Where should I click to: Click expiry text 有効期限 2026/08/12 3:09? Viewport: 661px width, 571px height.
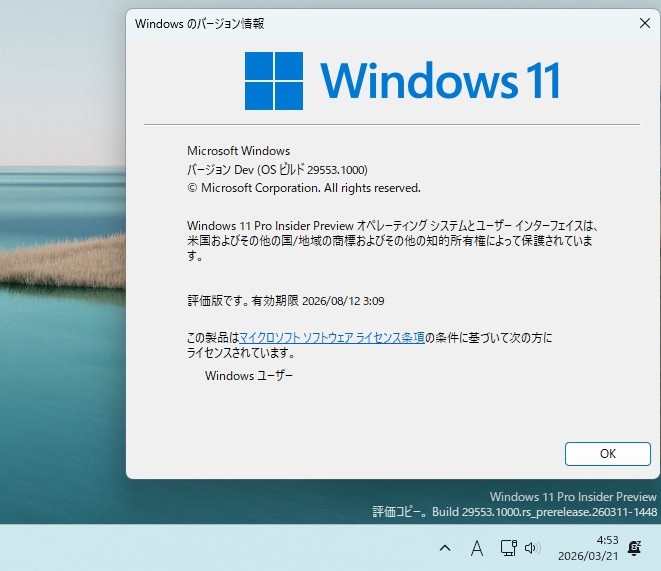(318, 301)
